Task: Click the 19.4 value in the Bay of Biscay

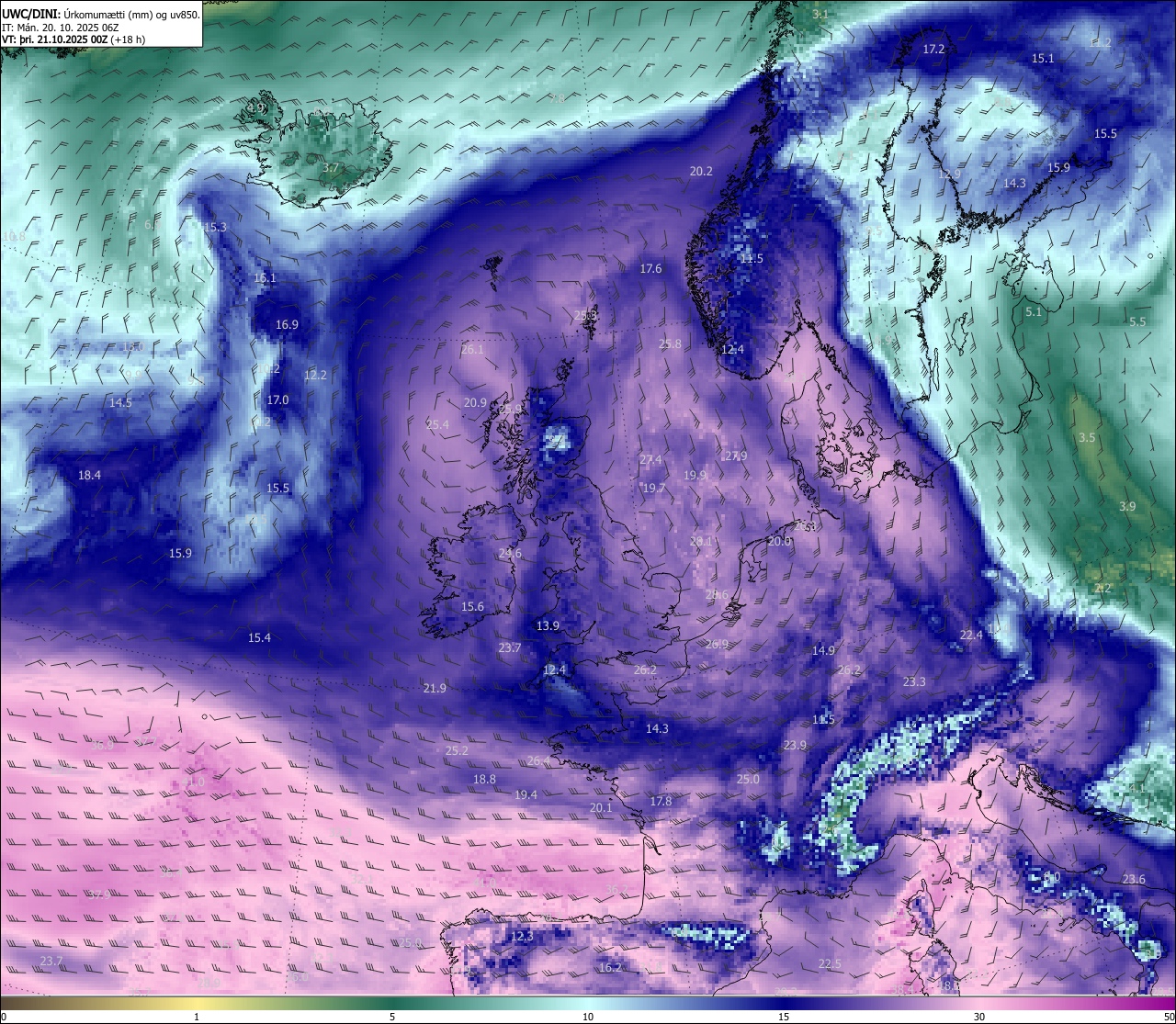Action: click(x=526, y=794)
